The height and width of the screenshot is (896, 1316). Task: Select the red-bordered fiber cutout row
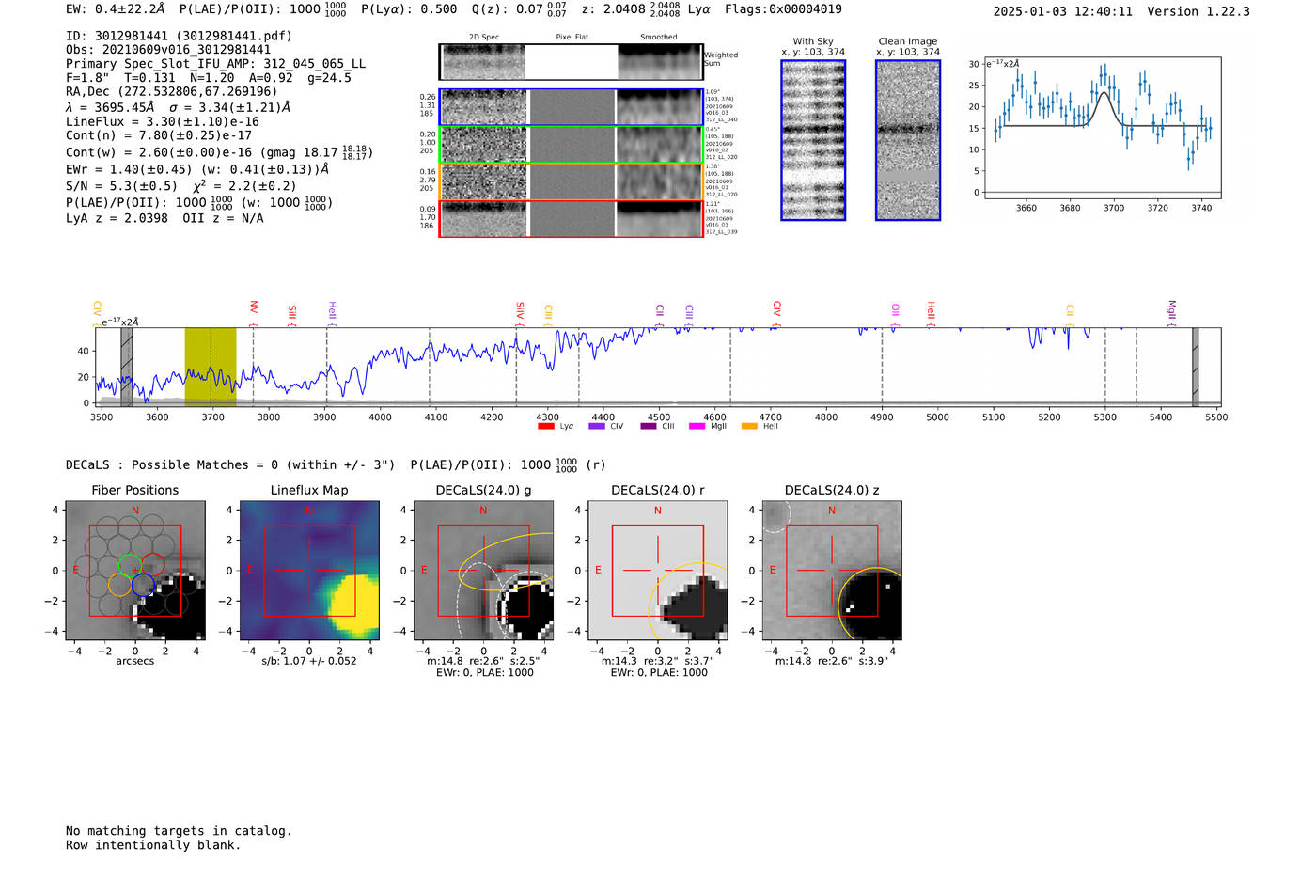pos(572,218)
